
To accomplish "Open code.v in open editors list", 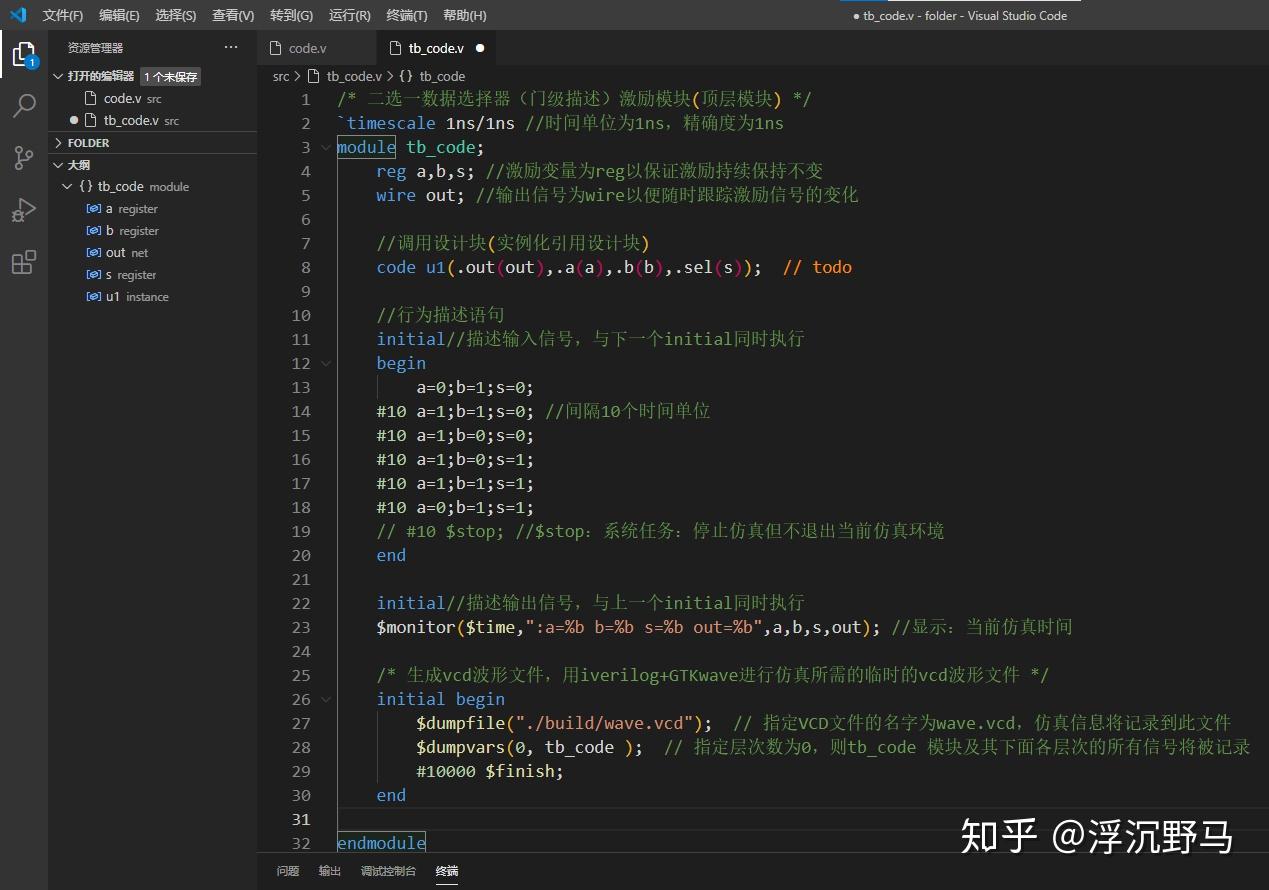I will point(122,99).
